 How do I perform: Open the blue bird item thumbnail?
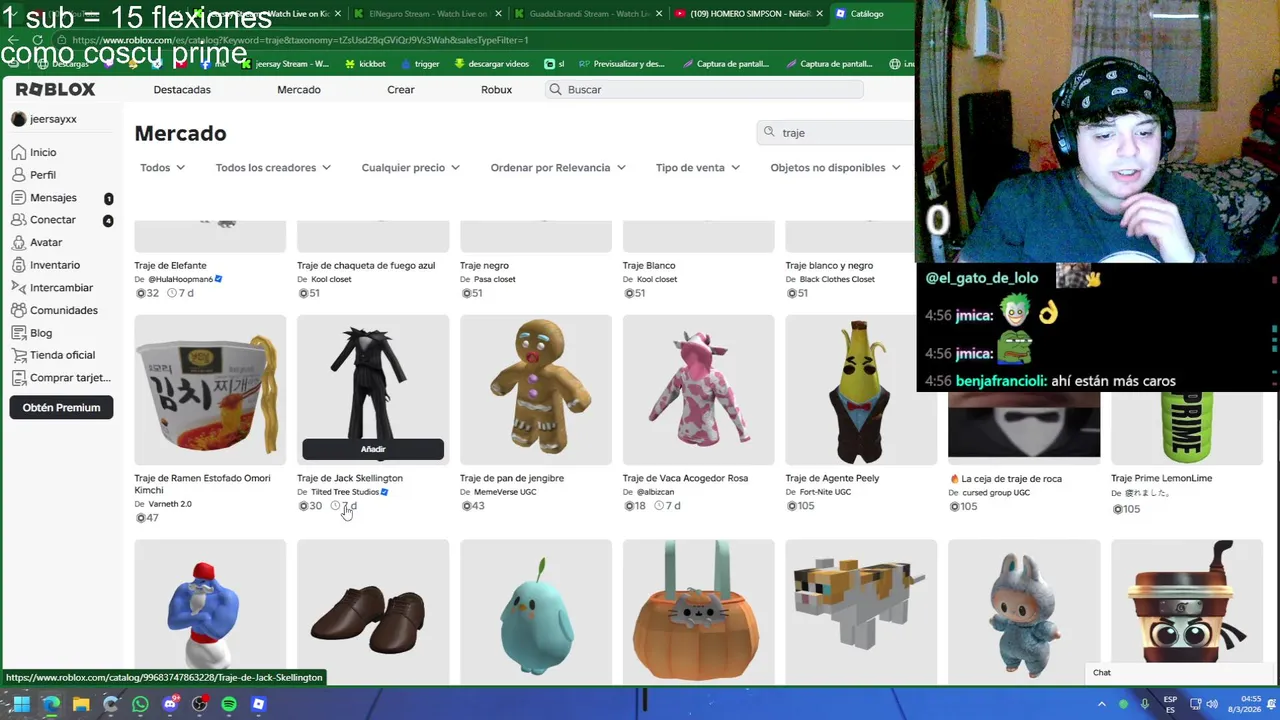(535, 612)
